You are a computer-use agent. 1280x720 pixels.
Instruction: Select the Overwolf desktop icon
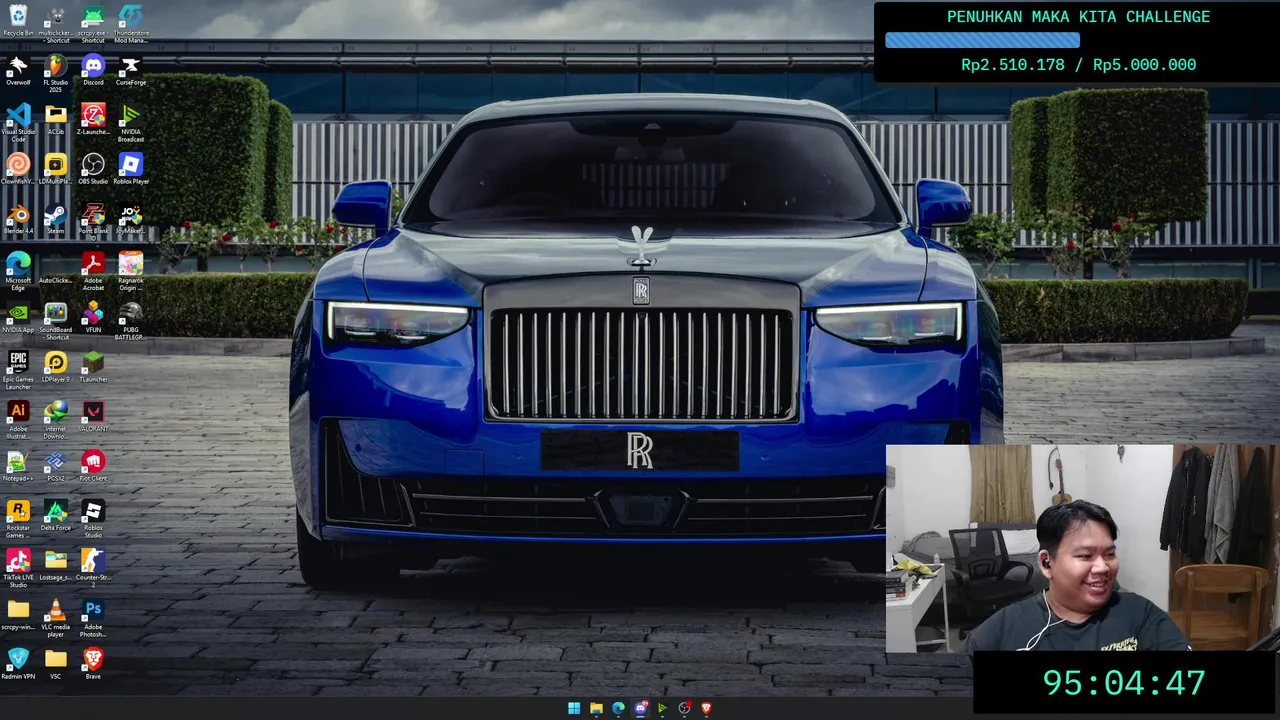[x=18, y=70]
